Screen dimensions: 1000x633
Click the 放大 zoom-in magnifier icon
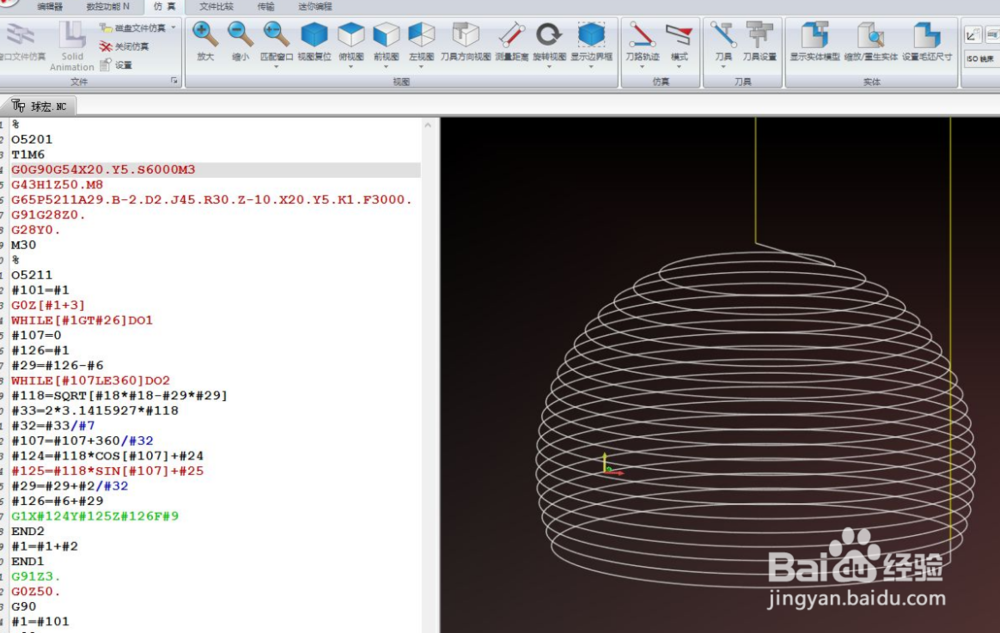[x=205, y=34]
